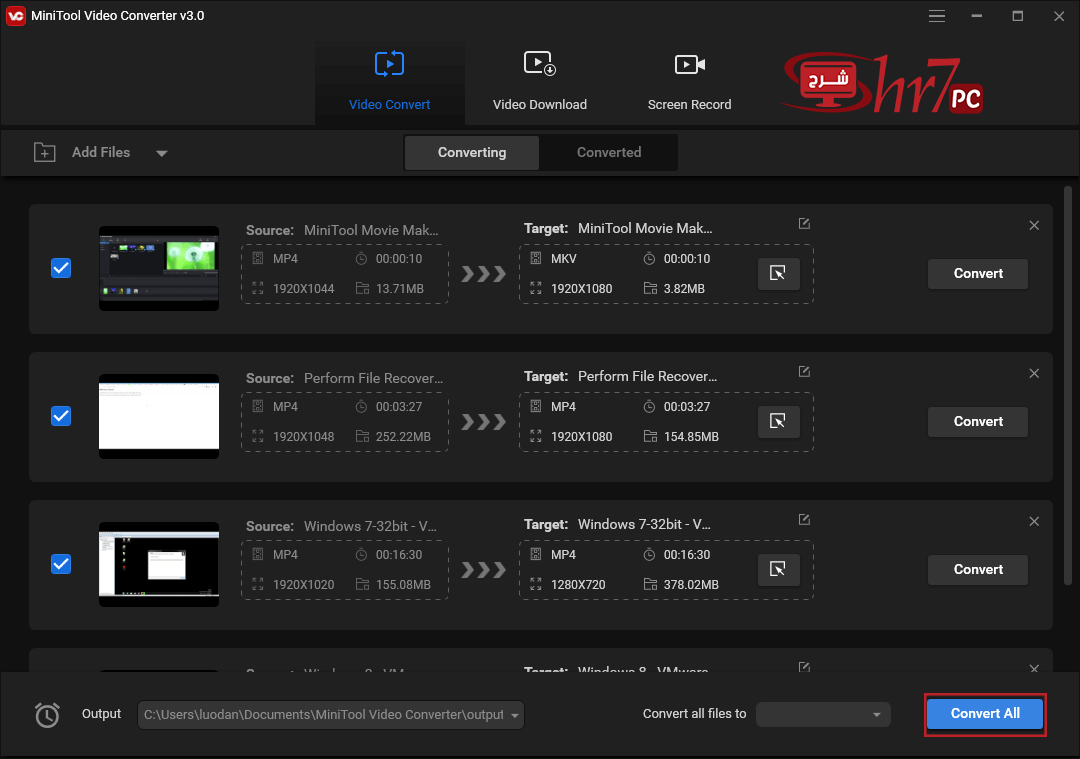Image resolution: width=1080 pixels, height=759 pixels.
Task: Edit target name for Windows 7-32bit
Action: pos(804,520)
